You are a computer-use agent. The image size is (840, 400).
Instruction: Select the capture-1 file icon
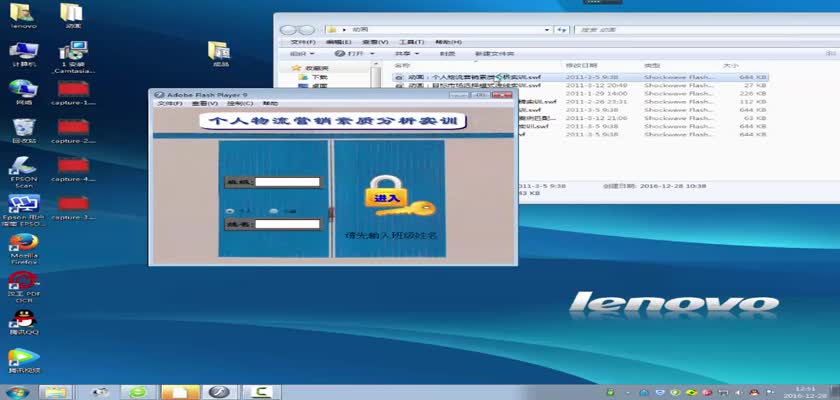tap(73, 92)
